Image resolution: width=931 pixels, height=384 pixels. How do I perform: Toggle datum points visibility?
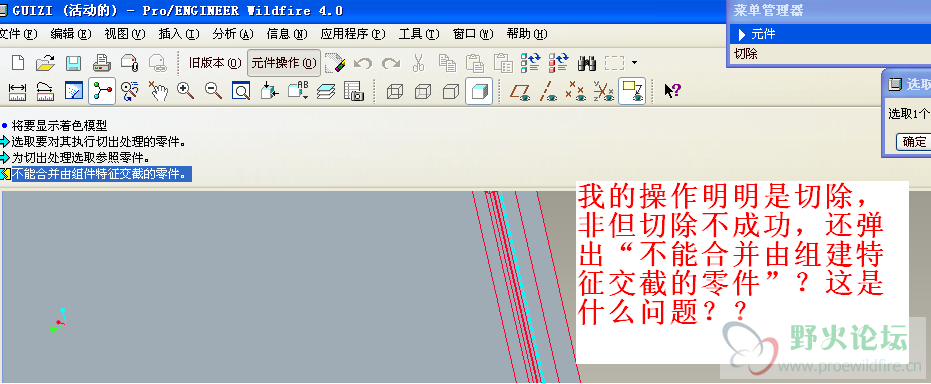576,91
